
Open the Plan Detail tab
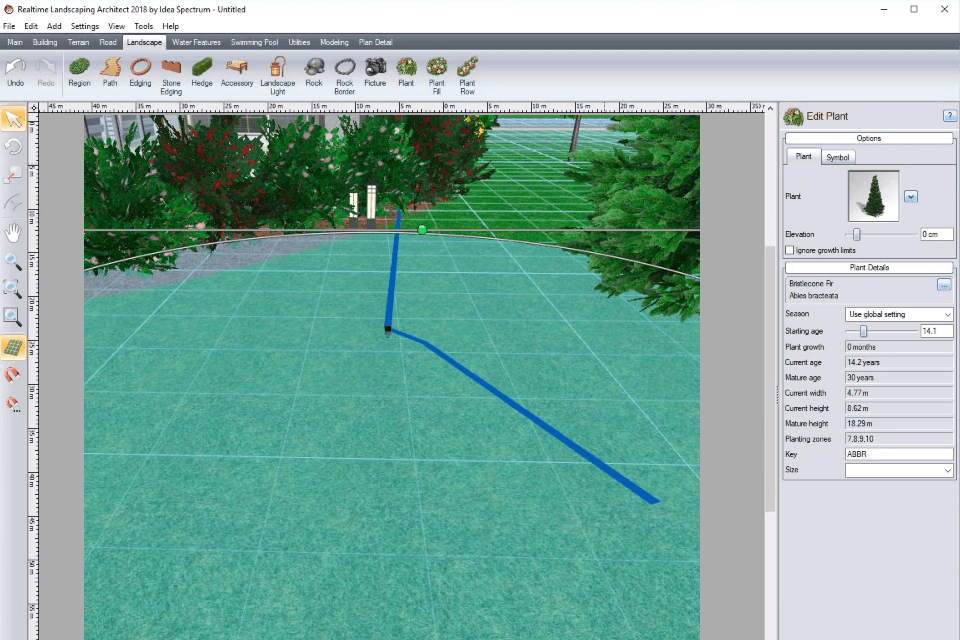pyautogui.click(x=375, y=42)
